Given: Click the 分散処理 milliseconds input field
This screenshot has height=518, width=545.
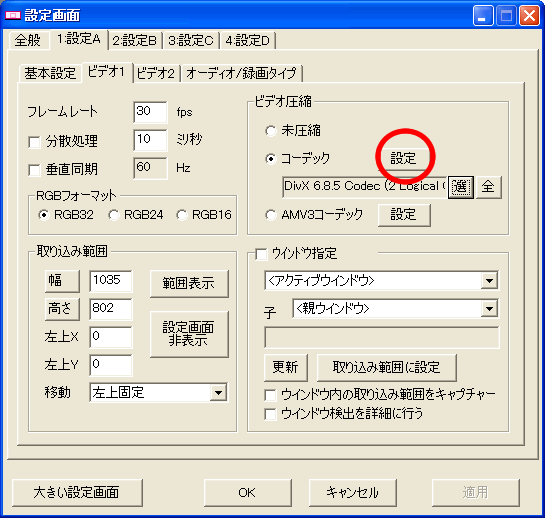Looking at the screenshot, I should coord(150,140).
